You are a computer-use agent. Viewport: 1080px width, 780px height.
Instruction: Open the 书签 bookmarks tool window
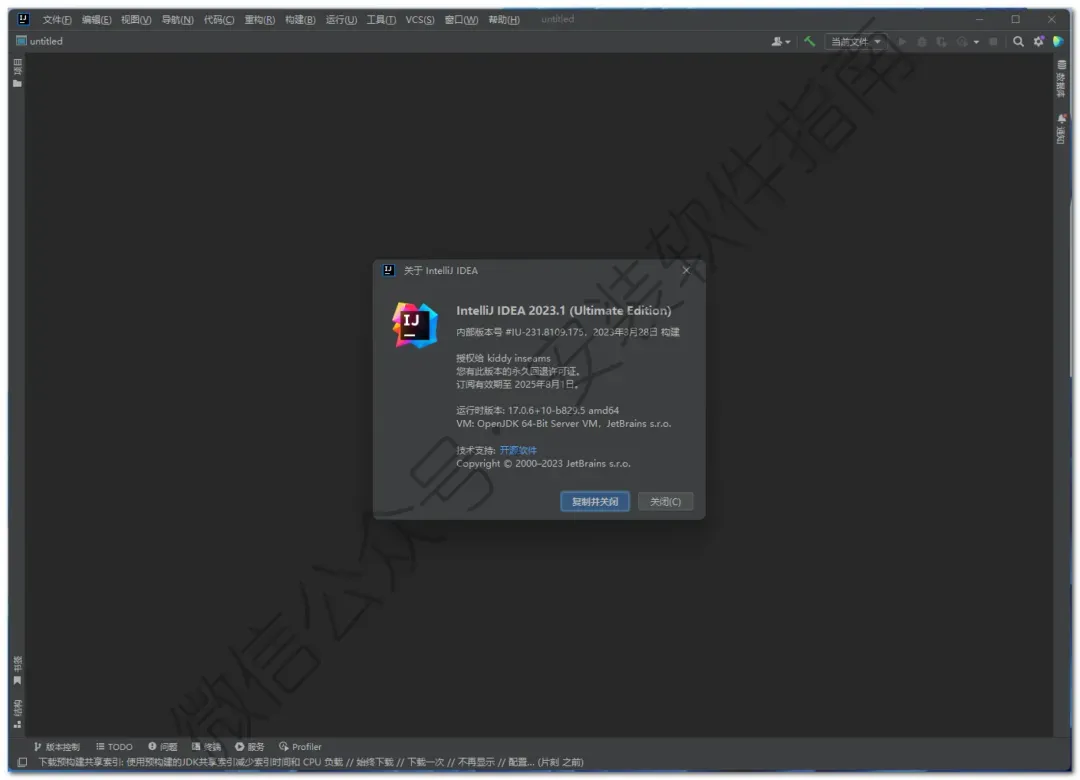pos(17,670)
